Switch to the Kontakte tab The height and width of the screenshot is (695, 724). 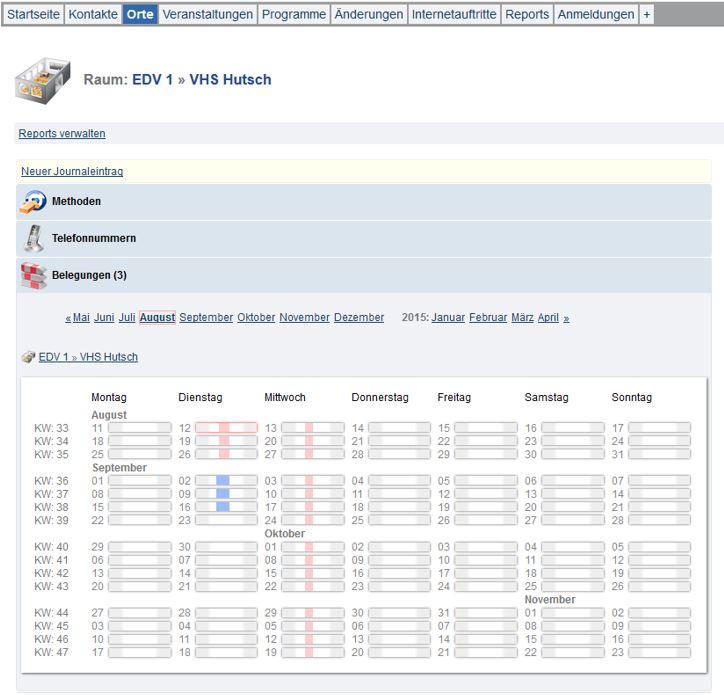tap(93, 14)
